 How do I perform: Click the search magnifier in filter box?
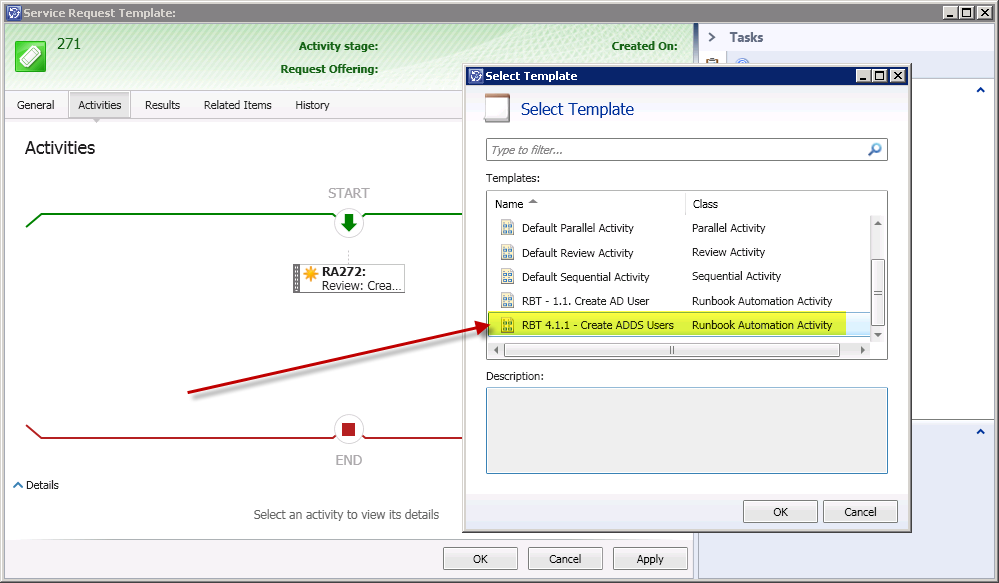click(x=874, y=150)
